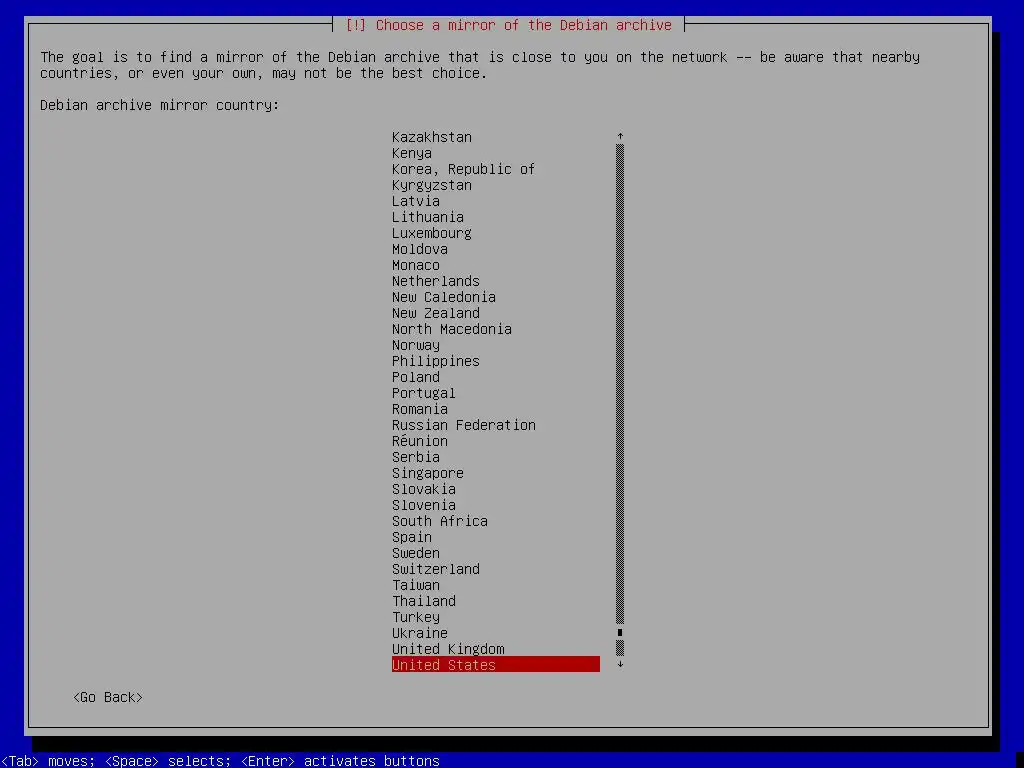Select Turkey entry
The image size is (1024, 768).
point(415,617)
